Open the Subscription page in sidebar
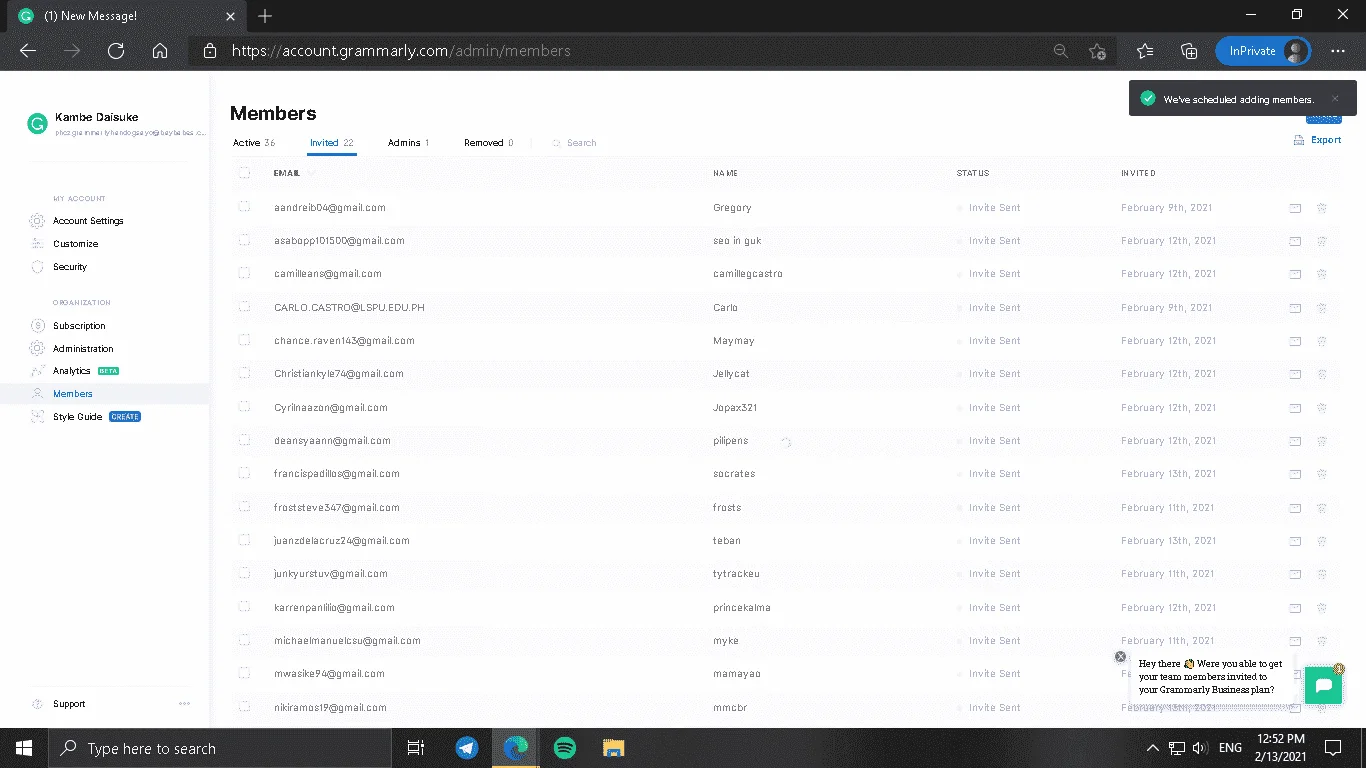 tap(79, 326)
